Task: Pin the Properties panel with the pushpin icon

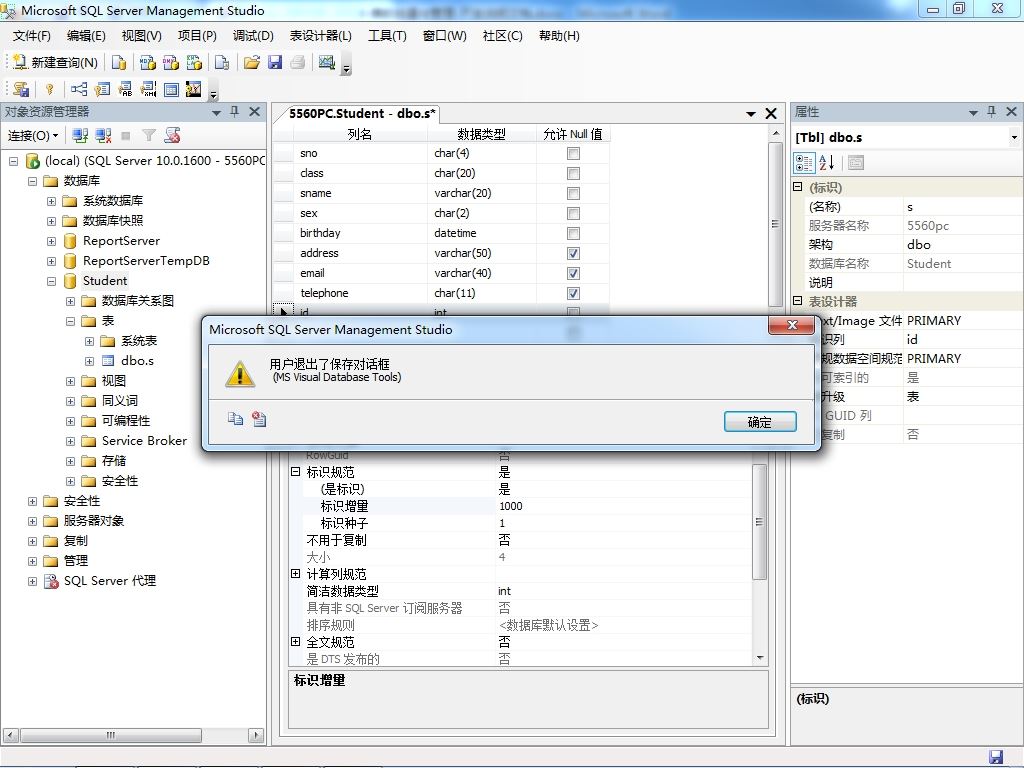Action: point(991,112)
